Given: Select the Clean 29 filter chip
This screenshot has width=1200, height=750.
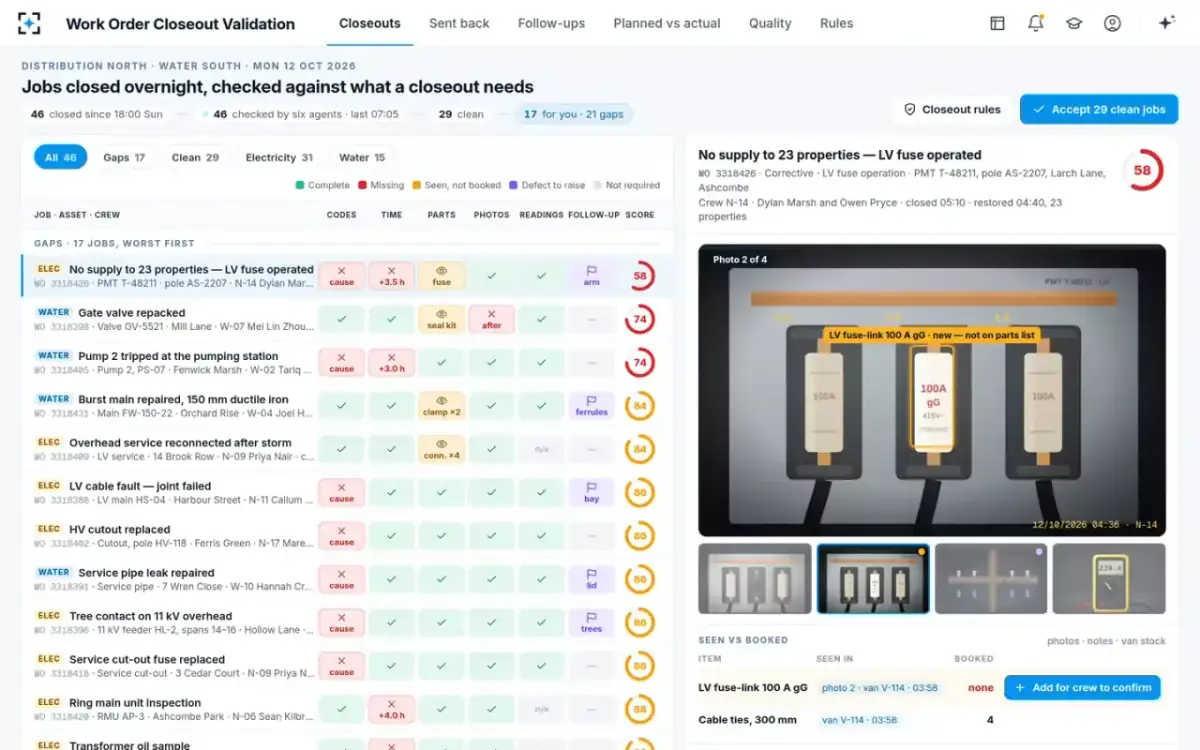Looking at the screenshot, I should 195,157.
